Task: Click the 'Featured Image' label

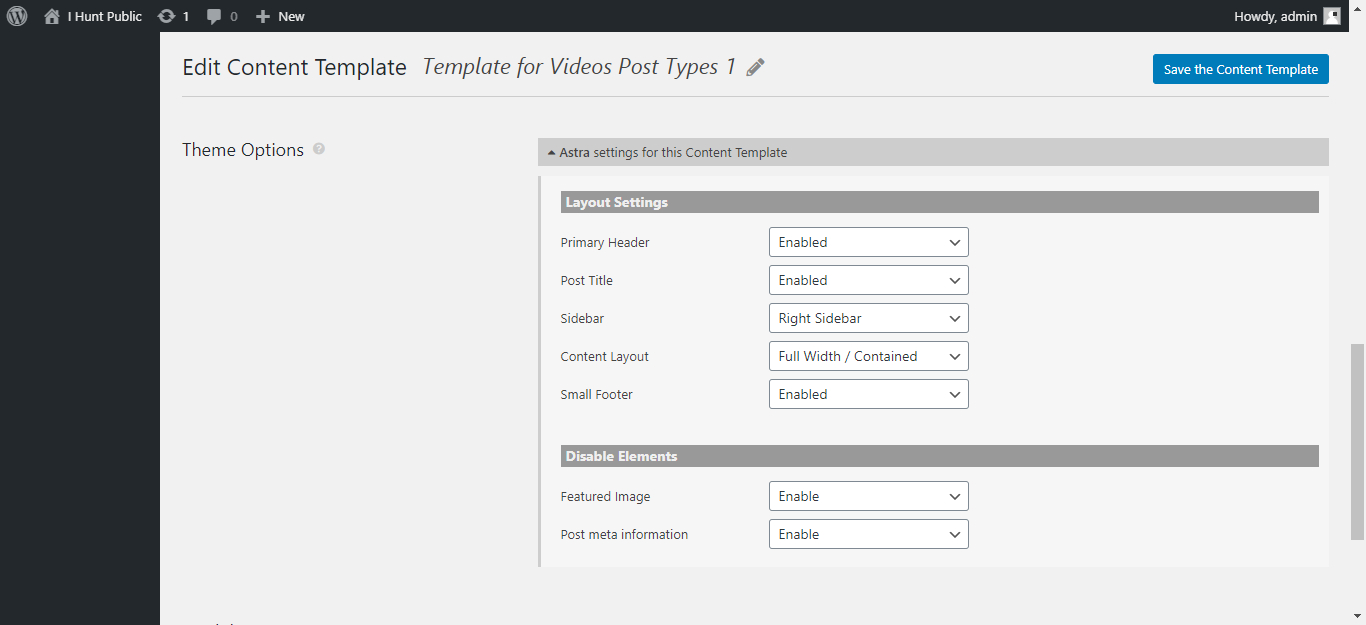Action: coord(606,496)
